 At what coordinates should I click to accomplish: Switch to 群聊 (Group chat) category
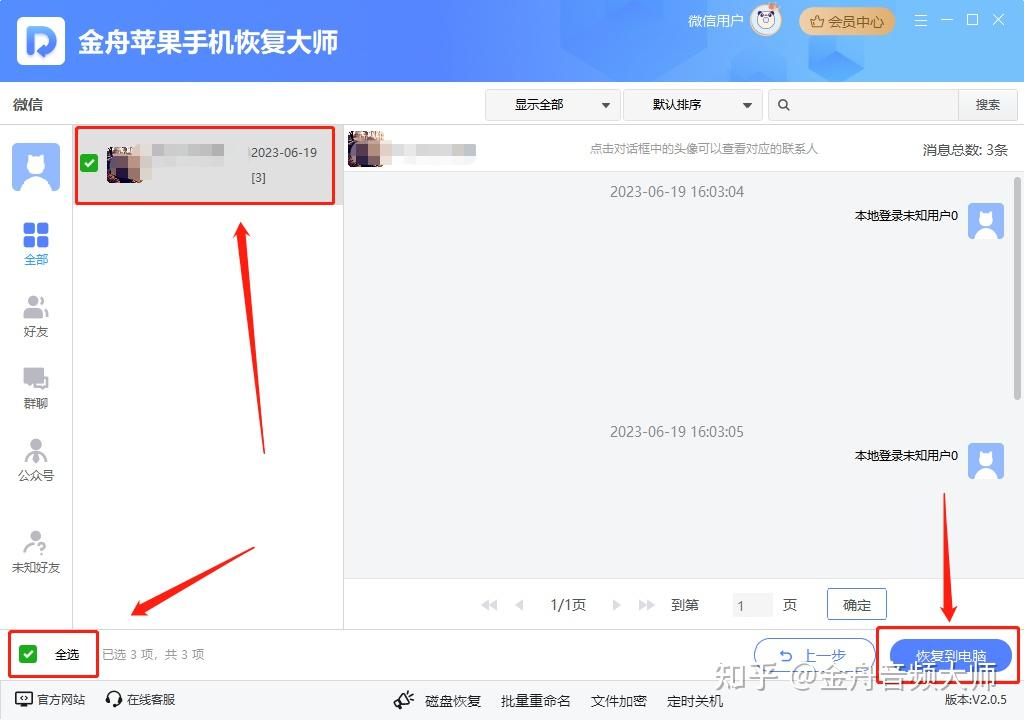[x=36, y=380]
